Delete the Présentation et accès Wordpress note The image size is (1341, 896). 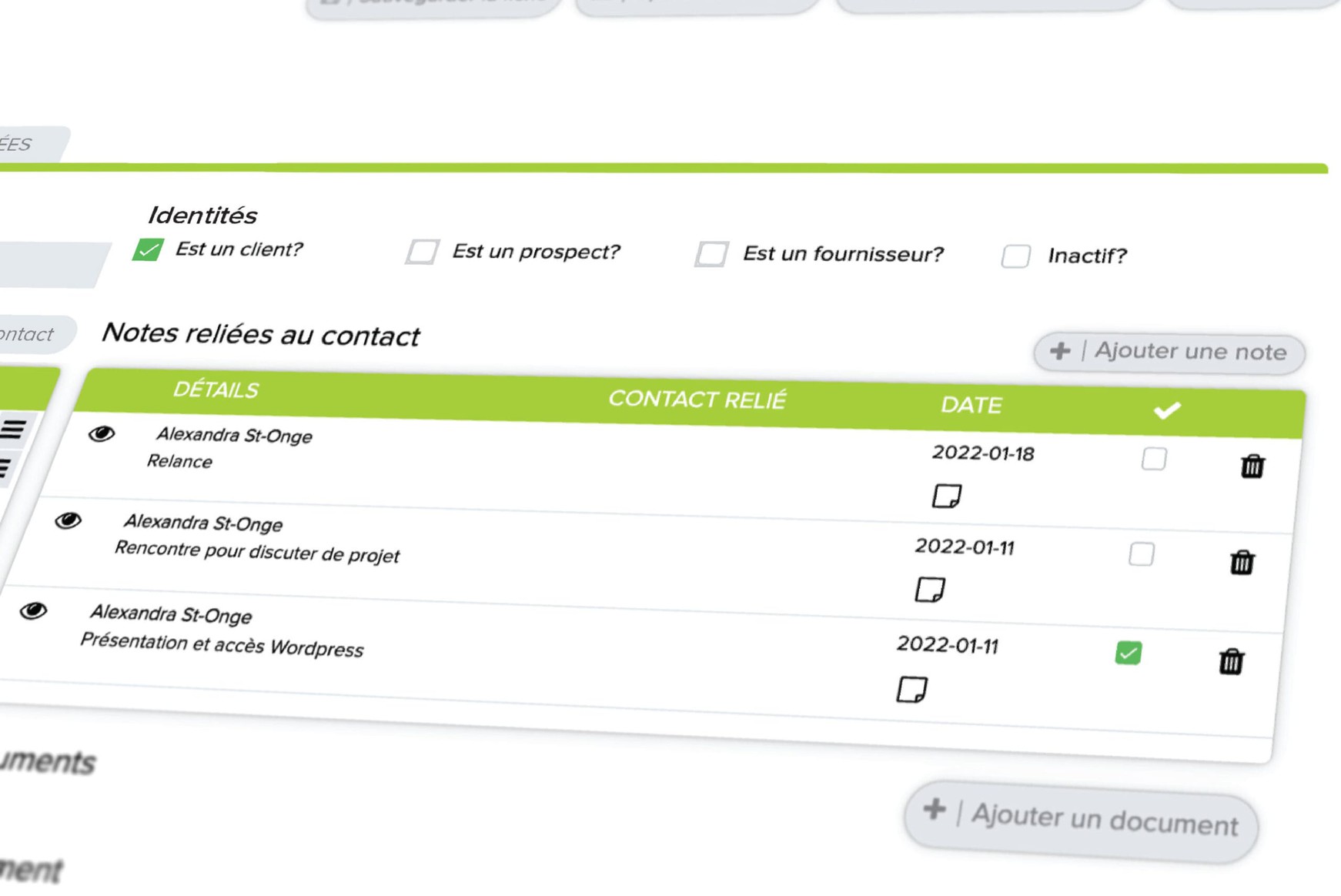point(1231,661)
